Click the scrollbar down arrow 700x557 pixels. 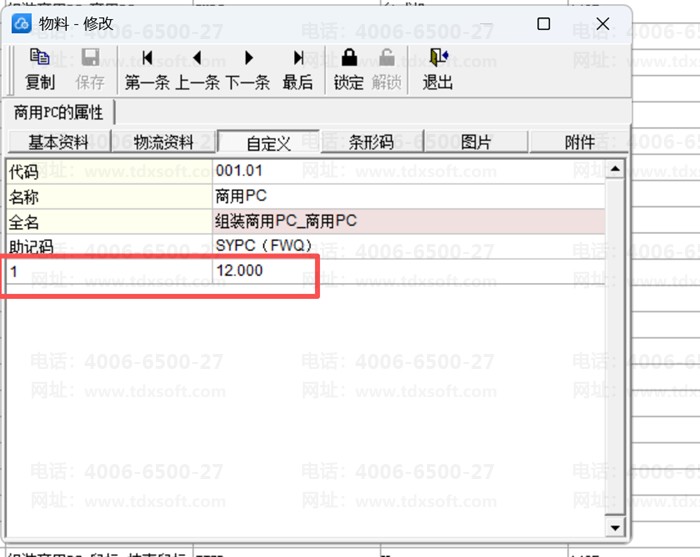pos(615,528)
